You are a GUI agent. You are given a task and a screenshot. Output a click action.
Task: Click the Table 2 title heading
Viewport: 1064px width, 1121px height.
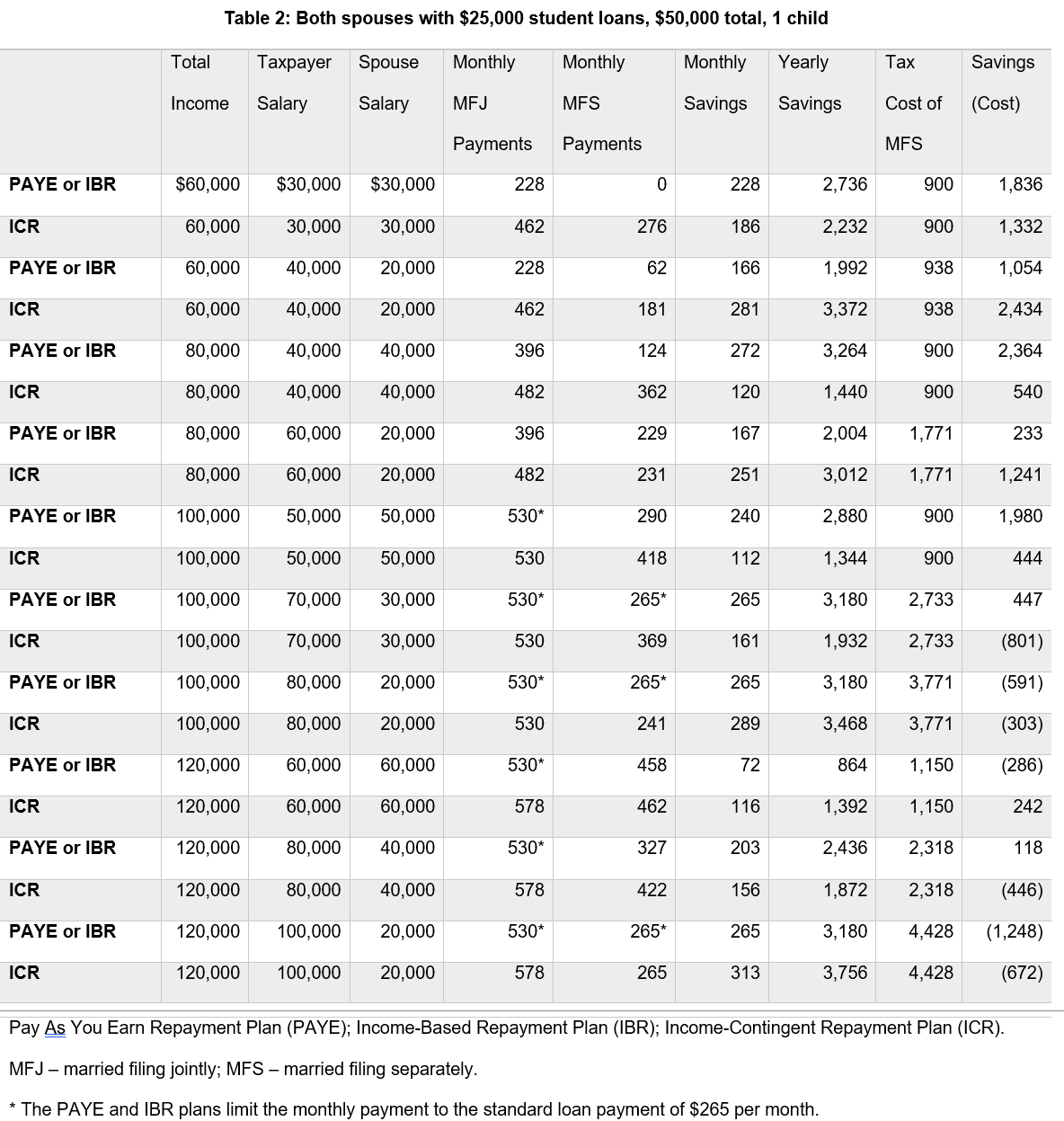coord(526,18)
